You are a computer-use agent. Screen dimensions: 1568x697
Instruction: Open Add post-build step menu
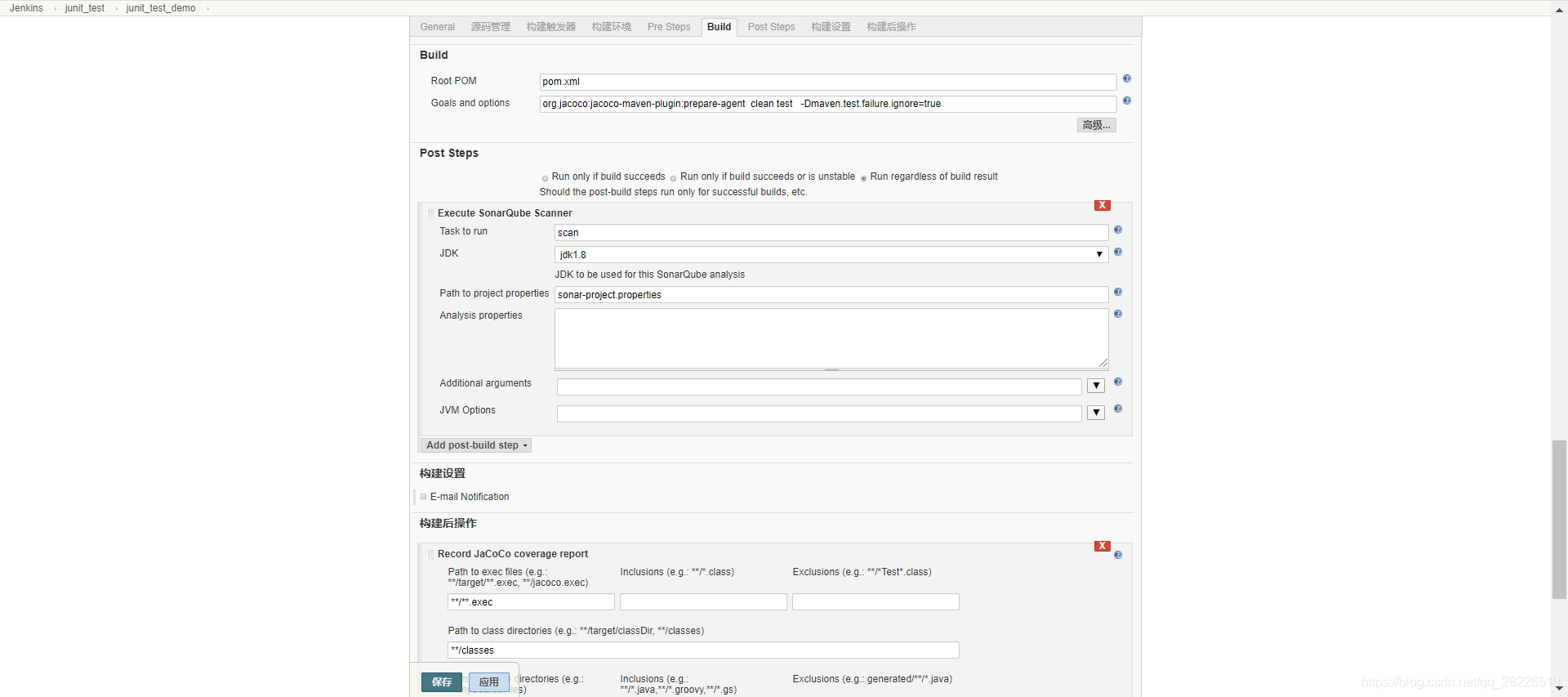(x=477, y=445)
